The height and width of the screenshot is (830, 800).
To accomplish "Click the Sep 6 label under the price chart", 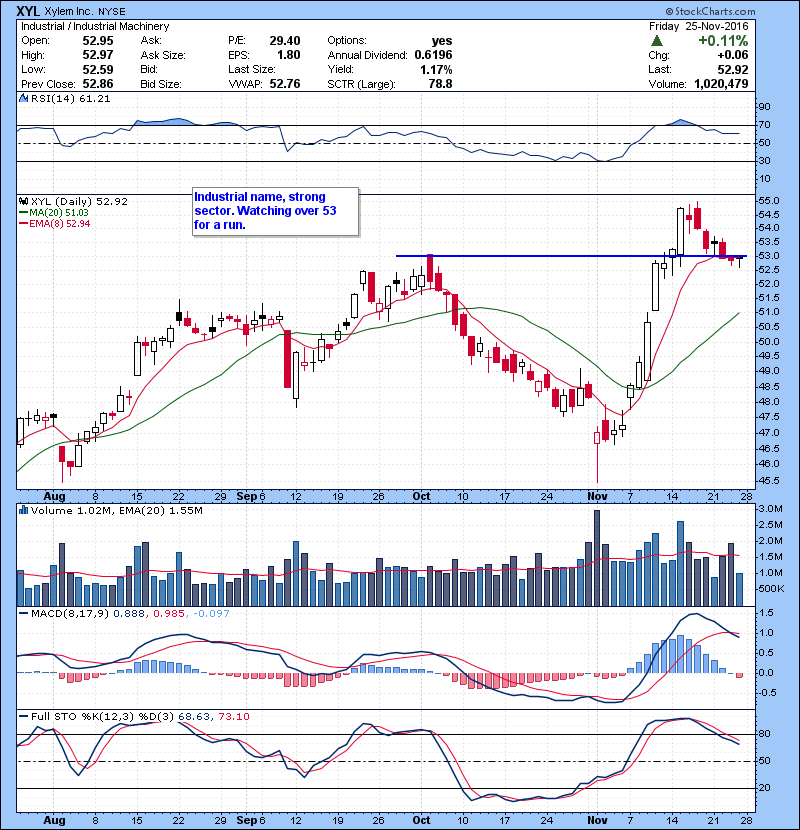I will point(251,496).
